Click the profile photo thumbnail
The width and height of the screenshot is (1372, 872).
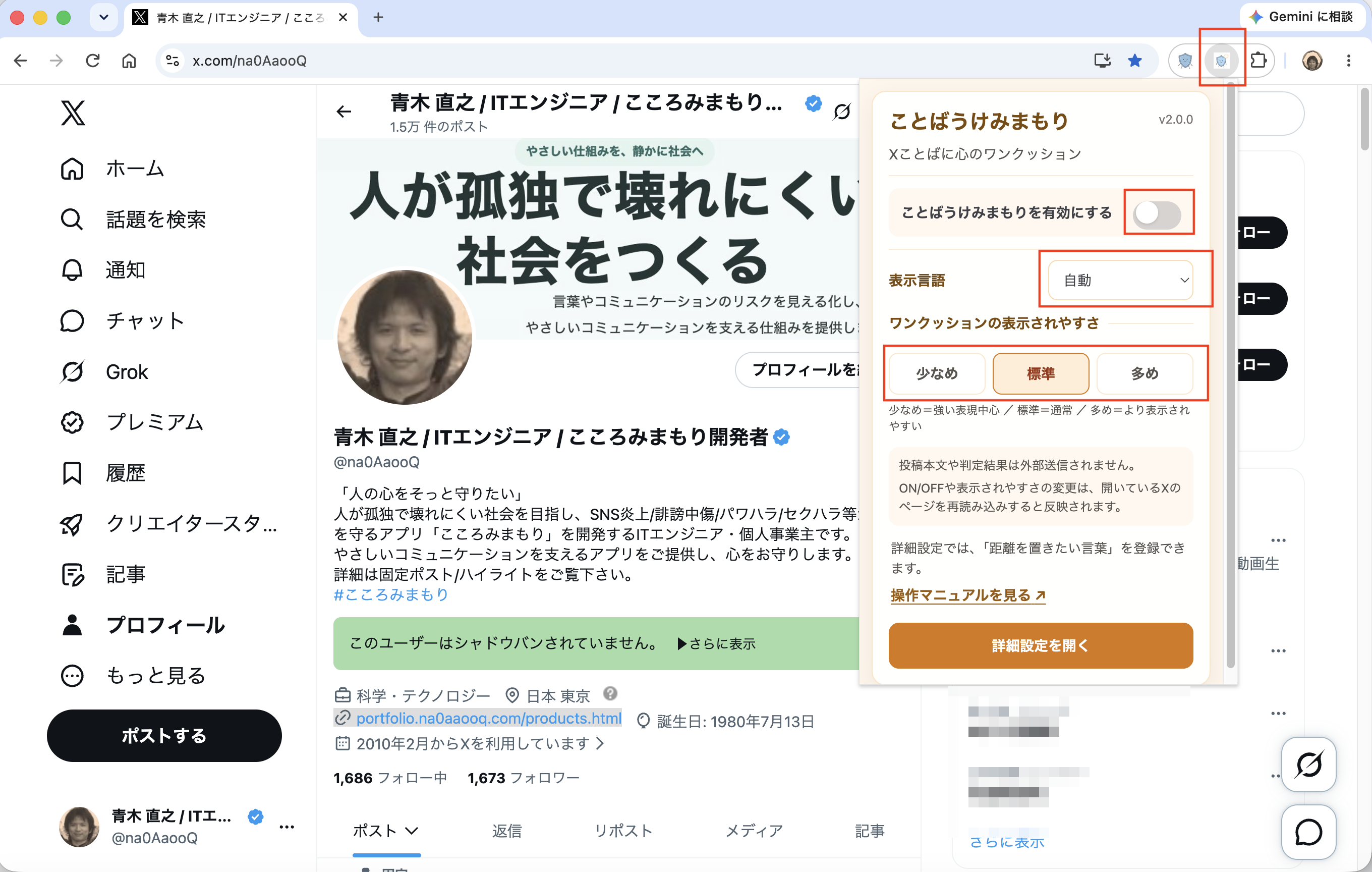405,337
